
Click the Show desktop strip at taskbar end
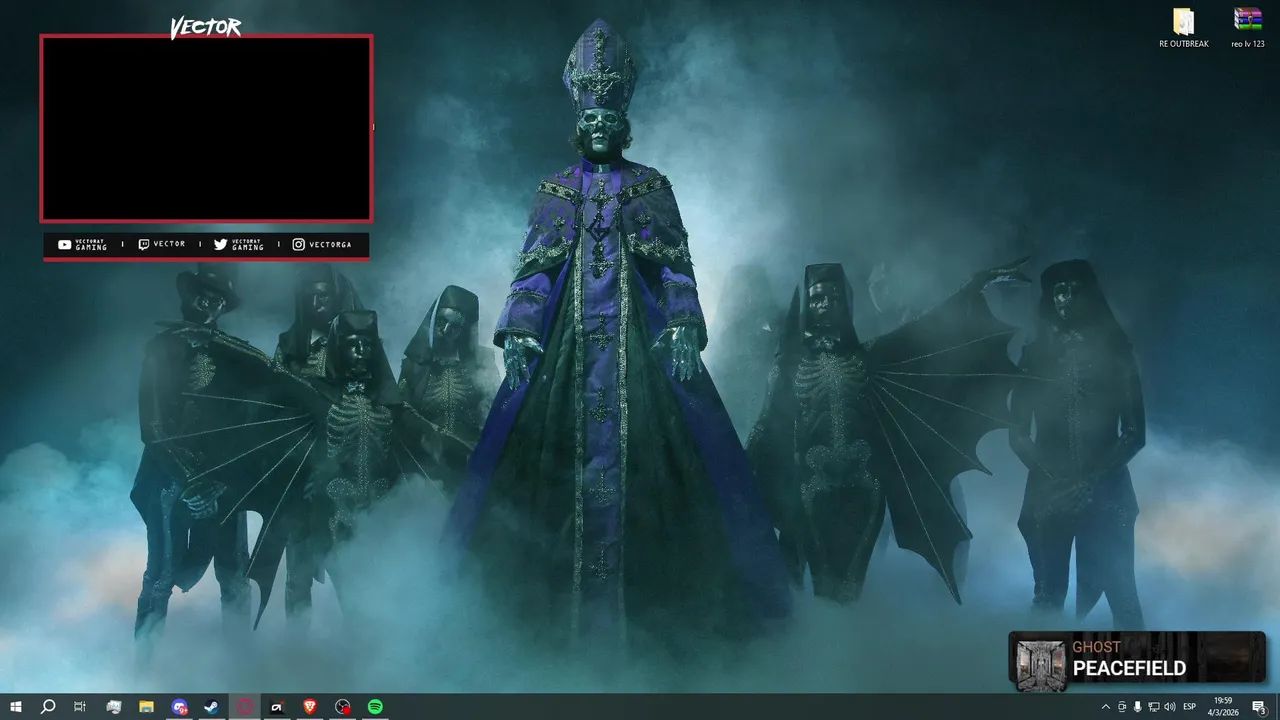[1277, 707]
